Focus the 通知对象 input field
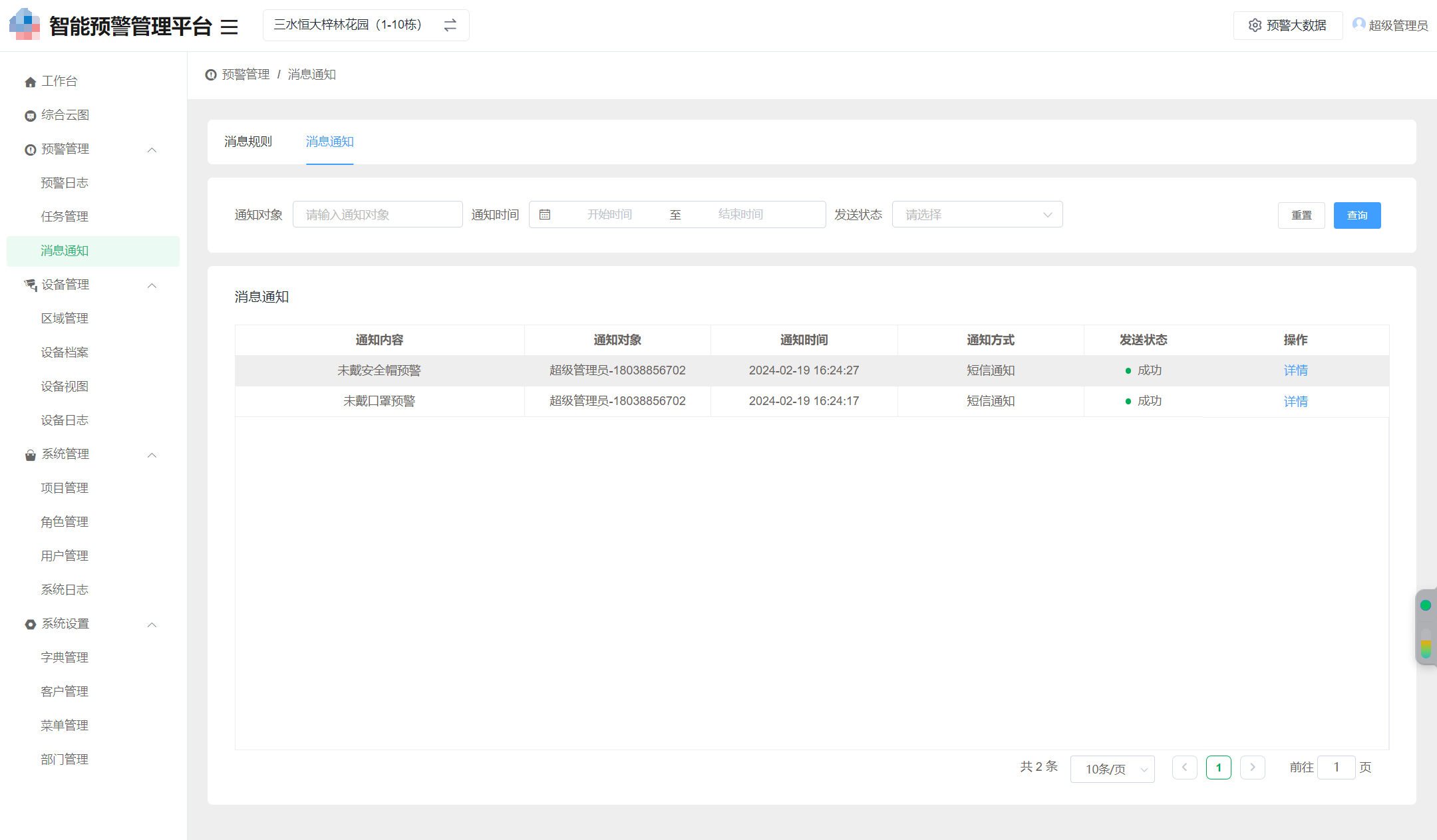 378,214
